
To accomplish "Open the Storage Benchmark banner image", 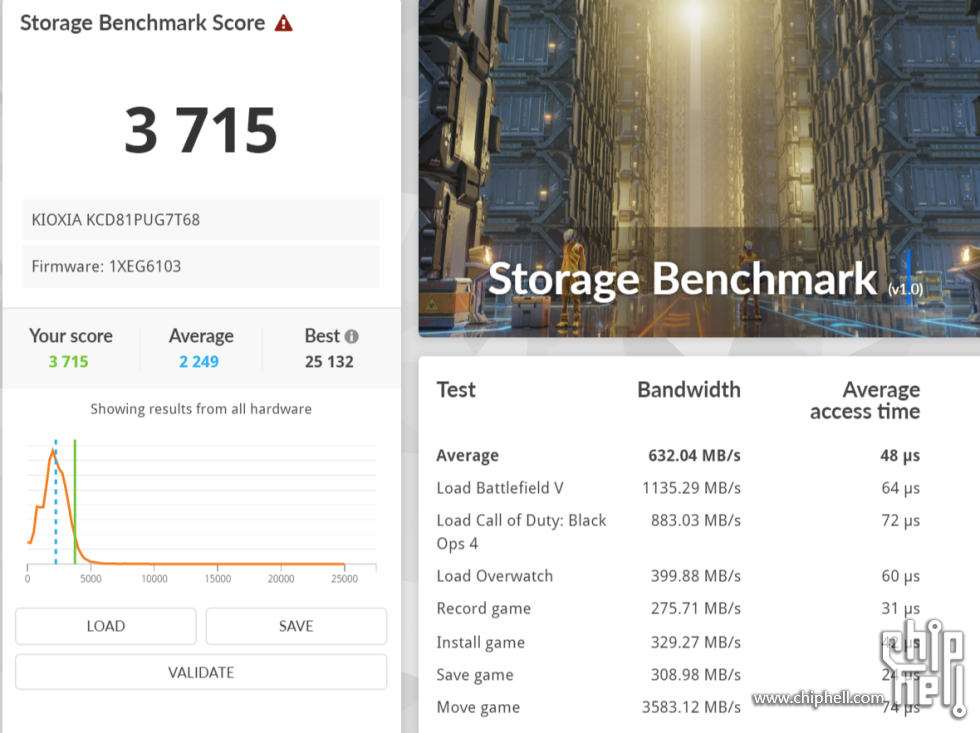I will (x=699, y=169).
